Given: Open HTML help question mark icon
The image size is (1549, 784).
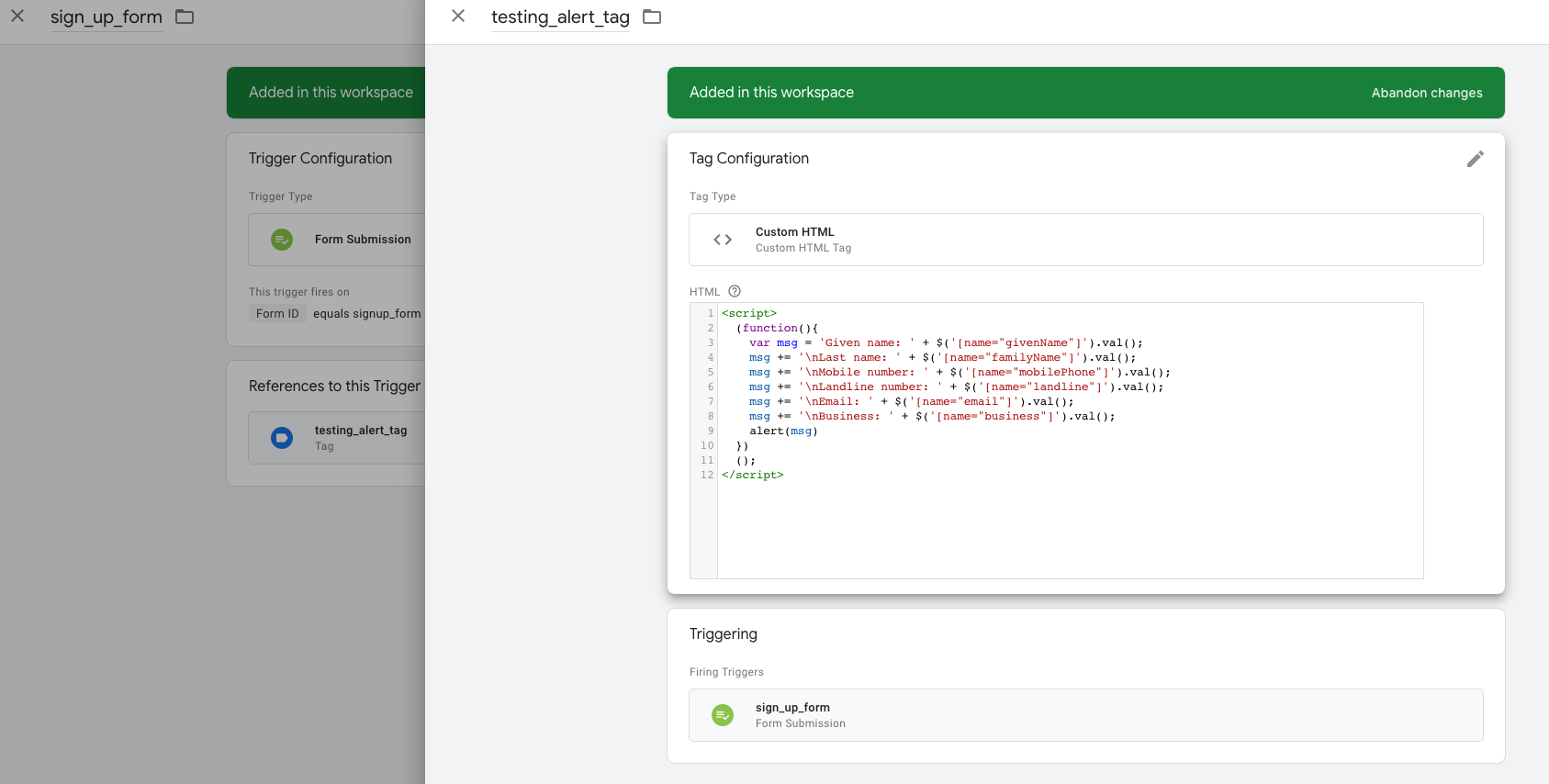Looking at the screenshot, I should pyautogui.click(x=735, y=291).
